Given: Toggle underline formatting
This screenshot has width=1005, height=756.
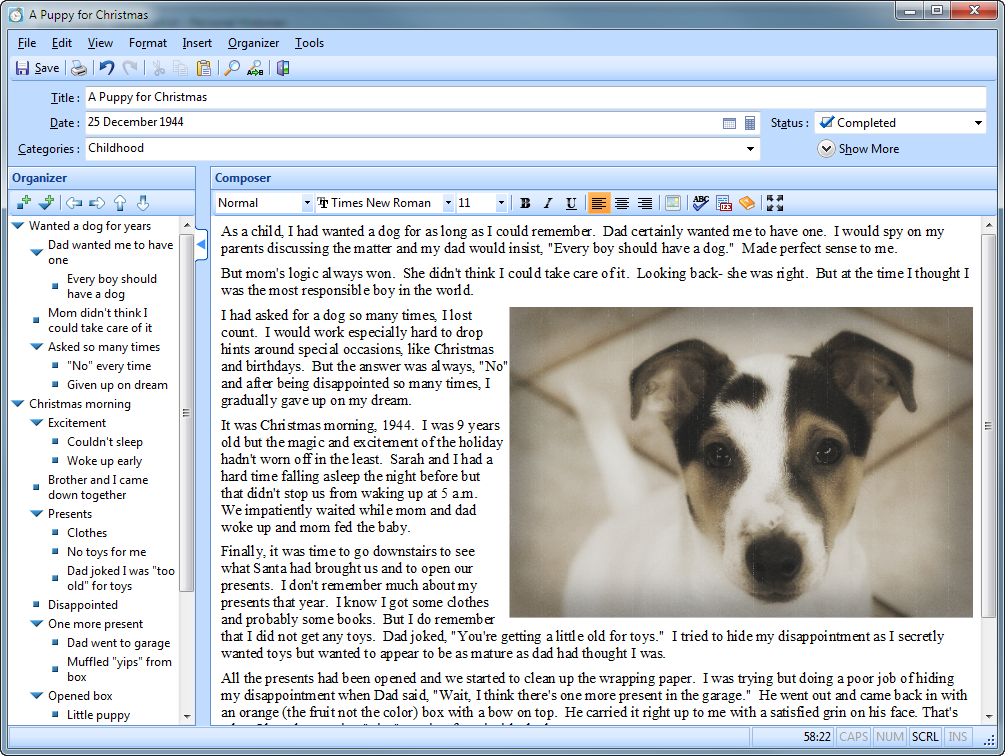Looking at the screenshot, I should [571, 203].
